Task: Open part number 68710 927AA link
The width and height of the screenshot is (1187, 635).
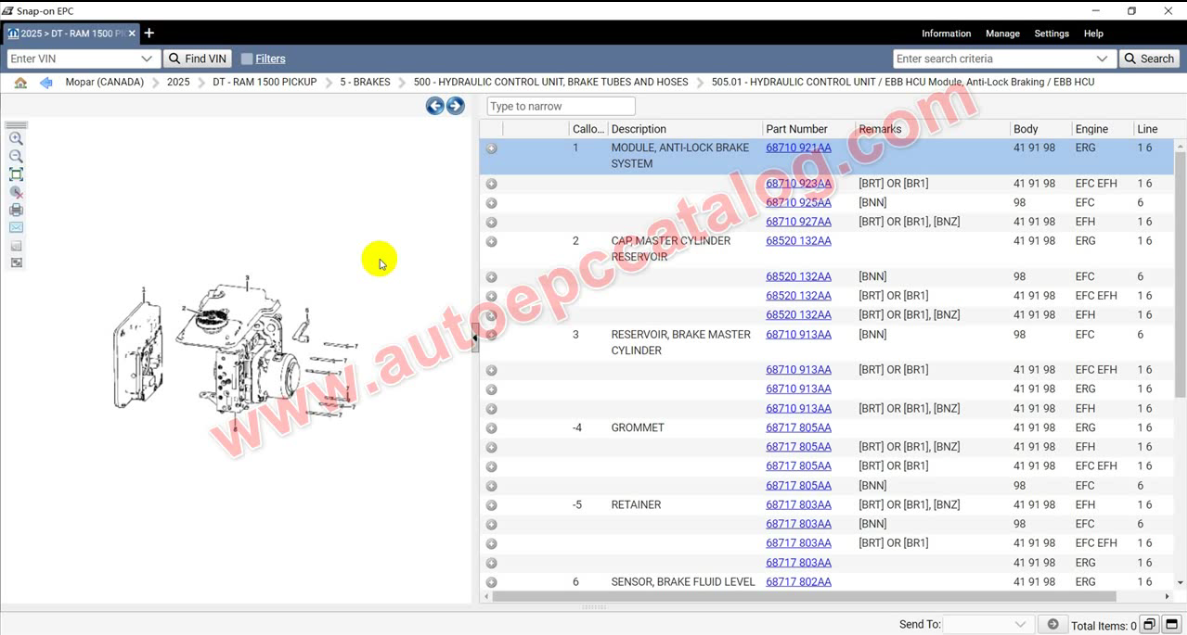Action: click(x=798, y=222)
